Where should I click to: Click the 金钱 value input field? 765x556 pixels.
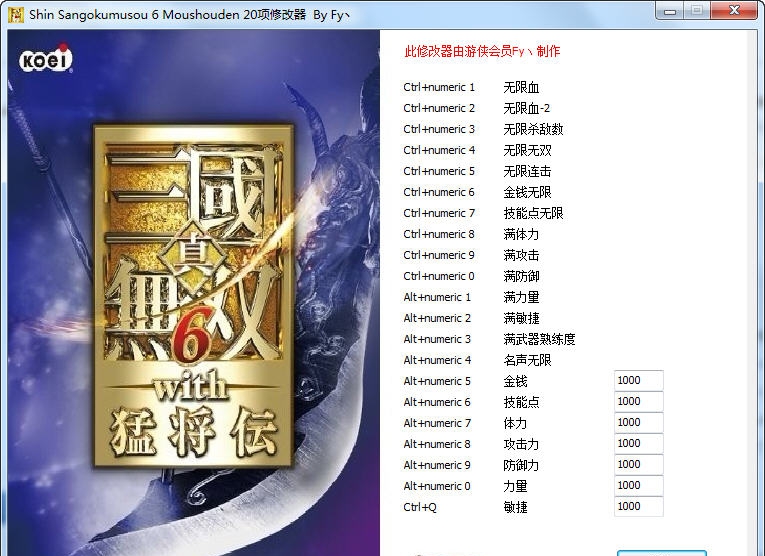coord(639,380)
